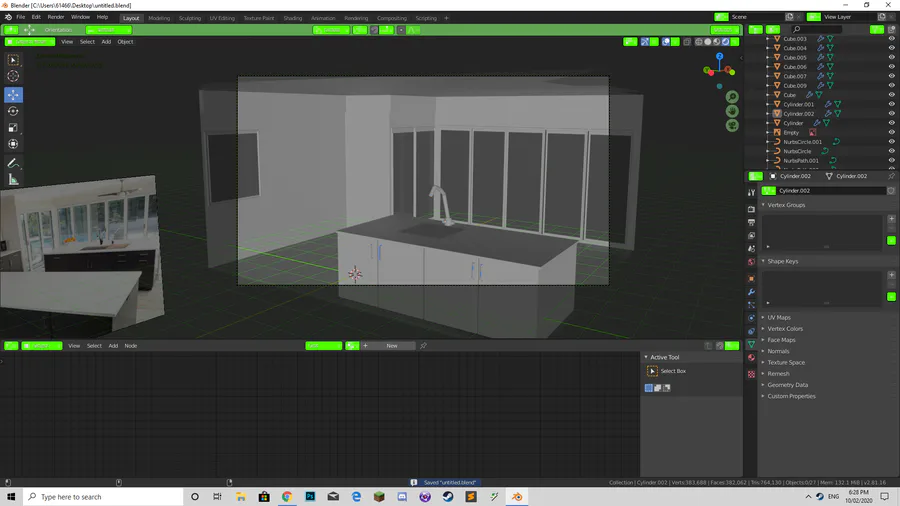The width and height of the screenshot is (900, 506).
Task: Add a new workspace tab
Action: click(447, 18)
